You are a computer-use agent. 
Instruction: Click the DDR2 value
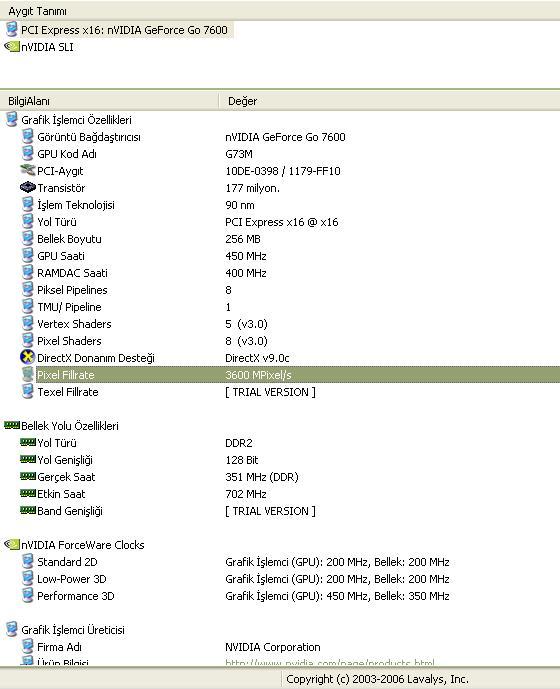coord(239,443)
